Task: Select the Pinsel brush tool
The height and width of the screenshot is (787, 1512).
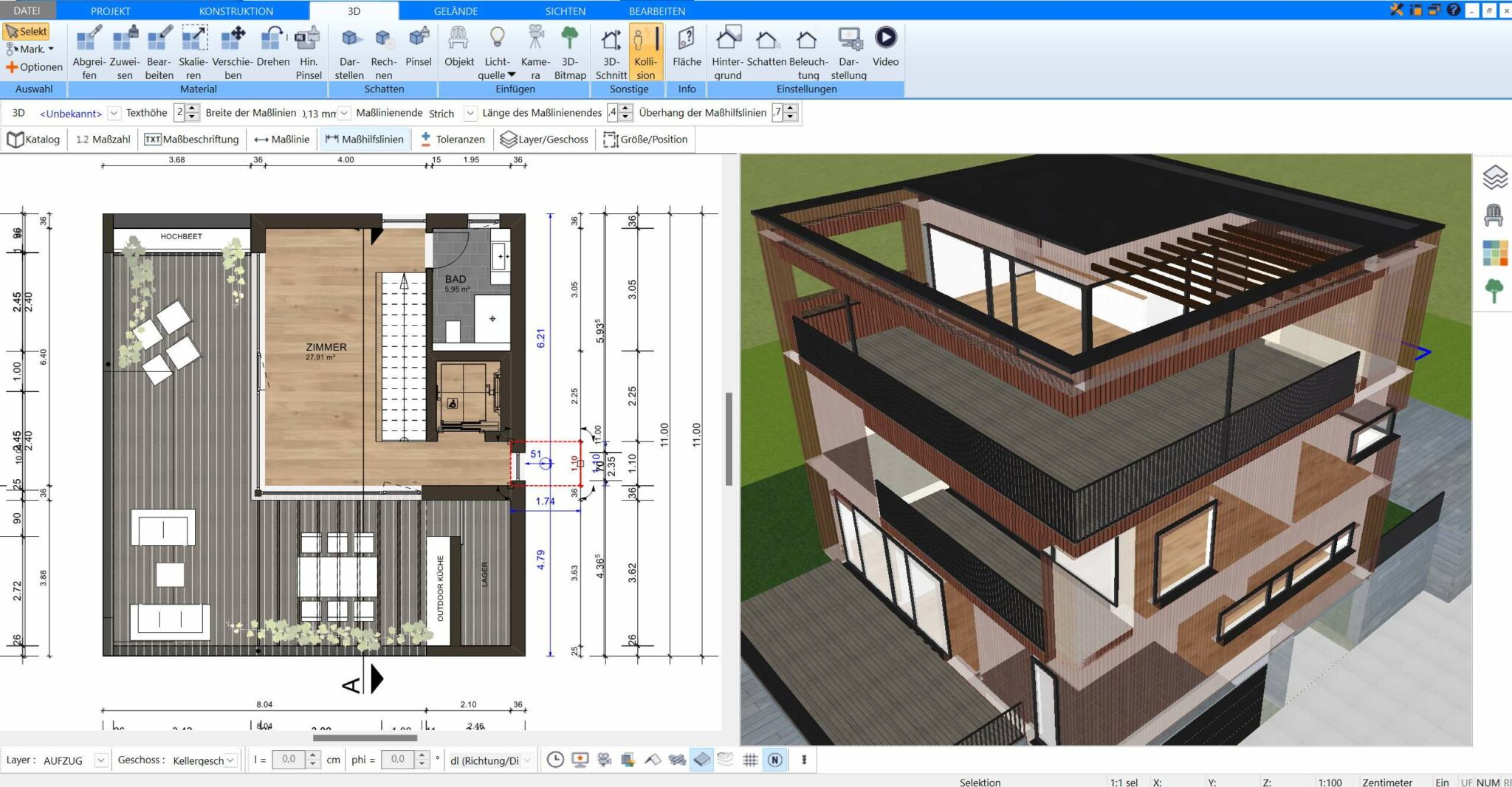Action: click(419, 49)
